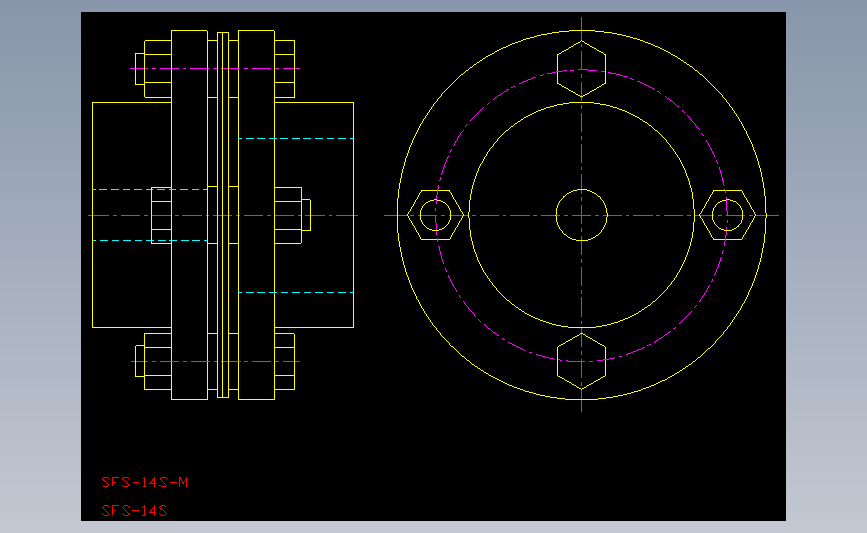Click the small center bore circle in front view

tap(582, 215)
